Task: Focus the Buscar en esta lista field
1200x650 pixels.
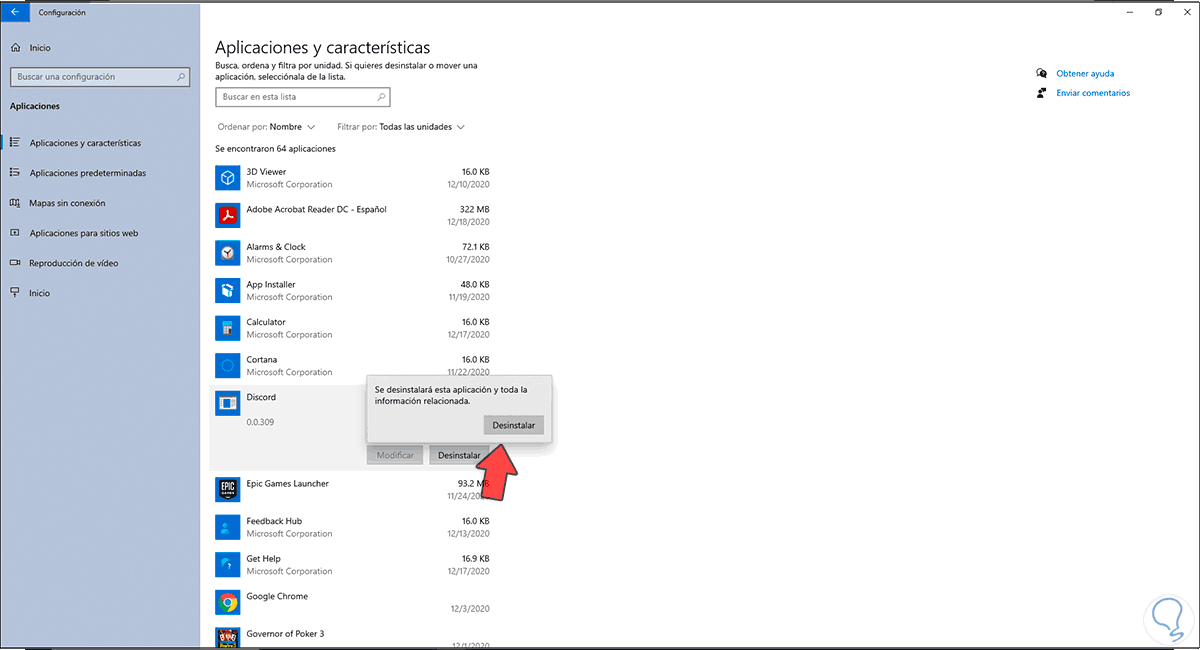Action: 302,97
